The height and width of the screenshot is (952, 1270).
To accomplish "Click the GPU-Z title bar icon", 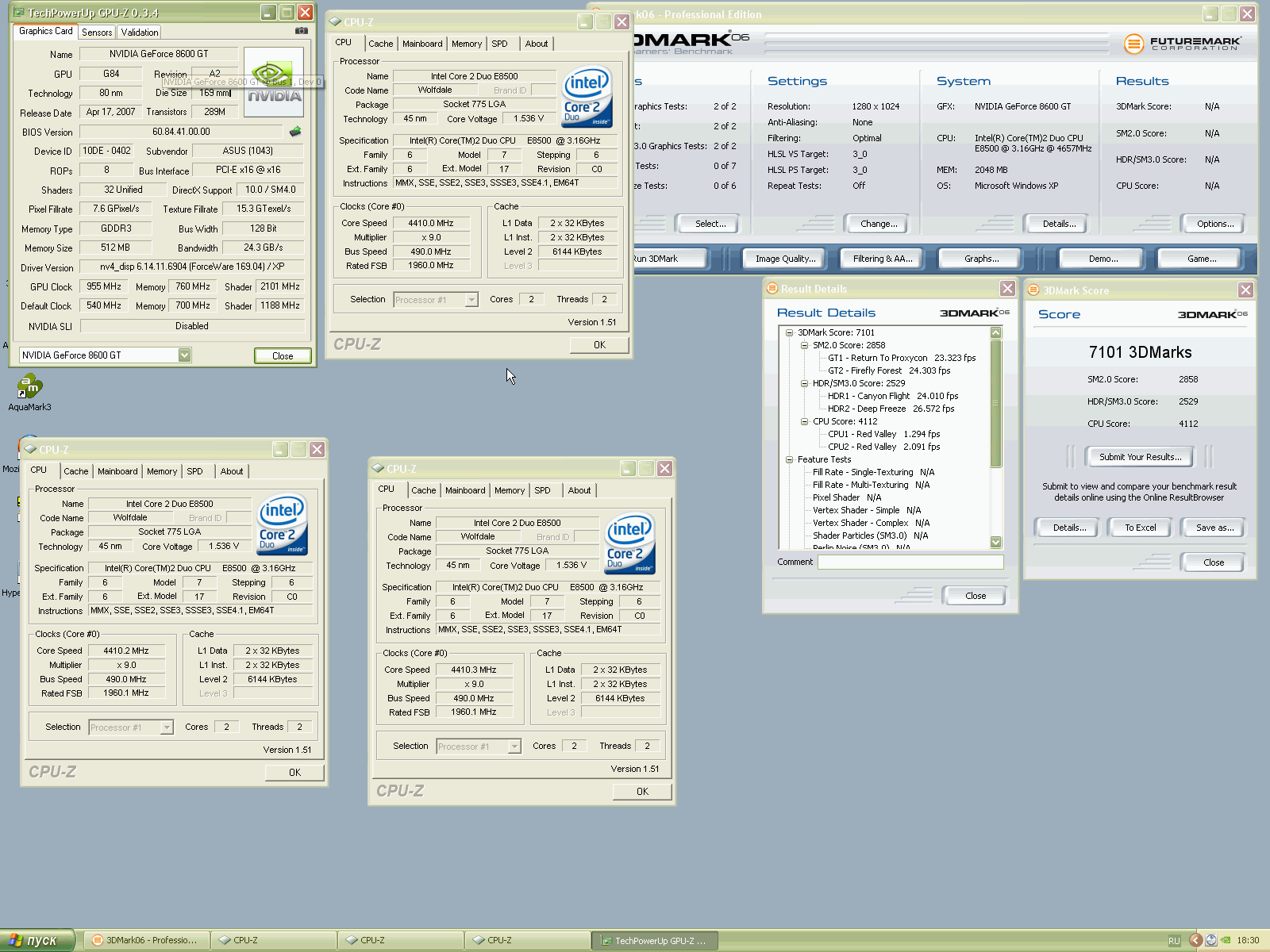I will 18,13.
